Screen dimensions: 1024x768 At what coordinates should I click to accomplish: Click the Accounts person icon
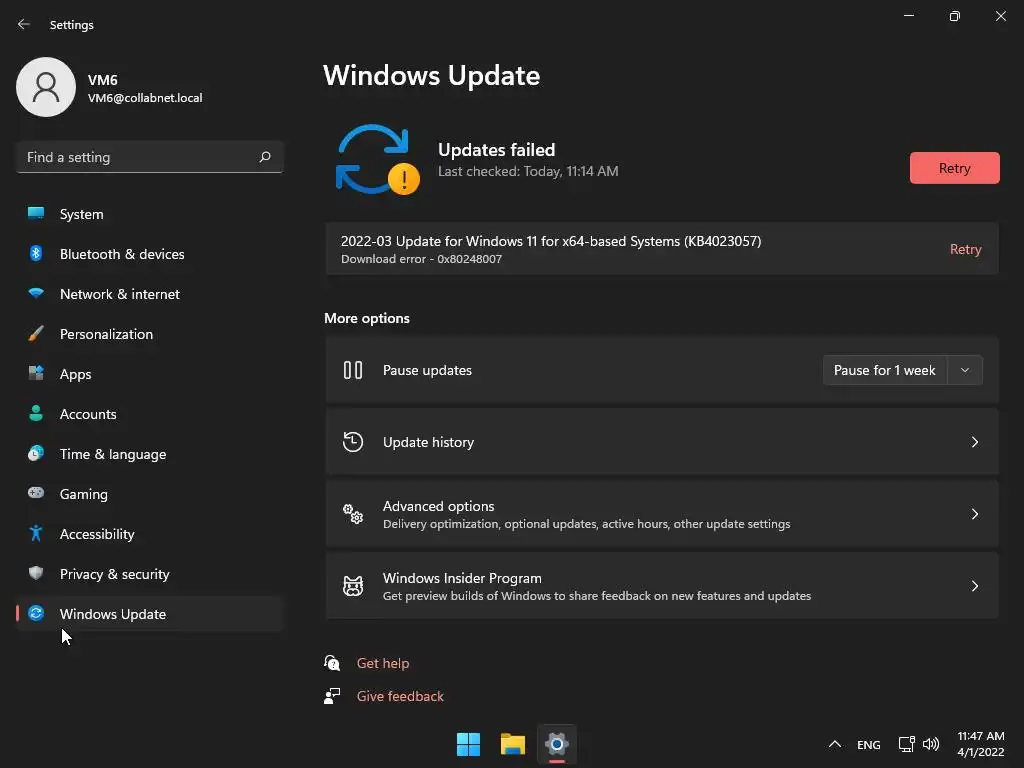click(x=36, y=413)
